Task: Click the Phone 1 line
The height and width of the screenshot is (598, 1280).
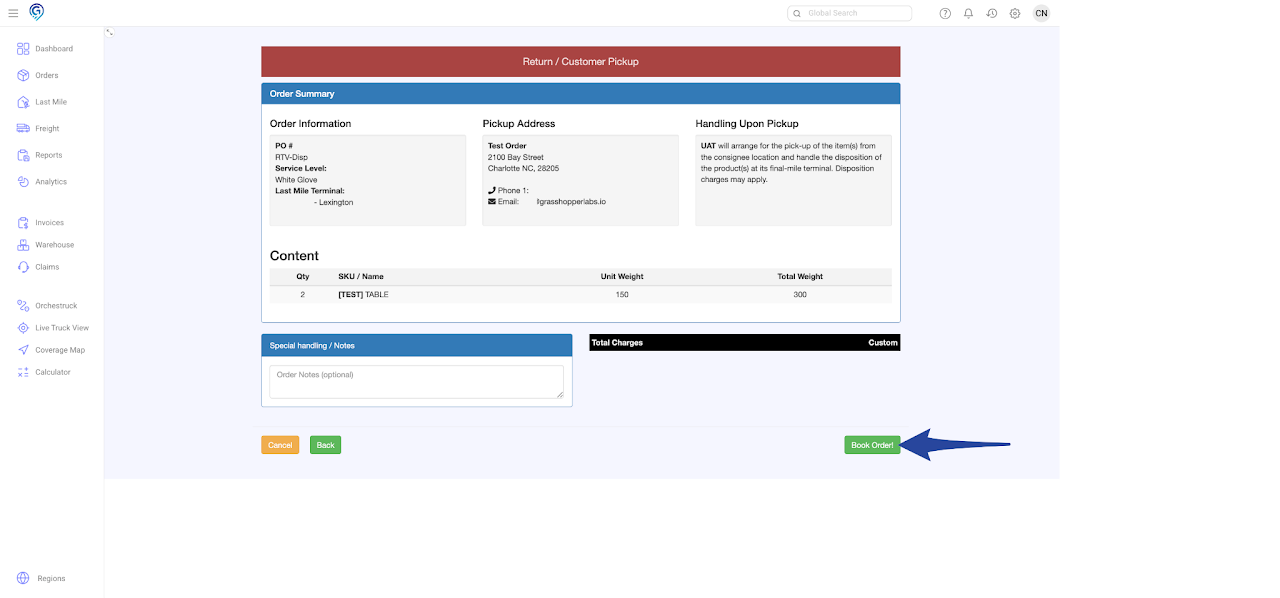Action: point(508,190)
